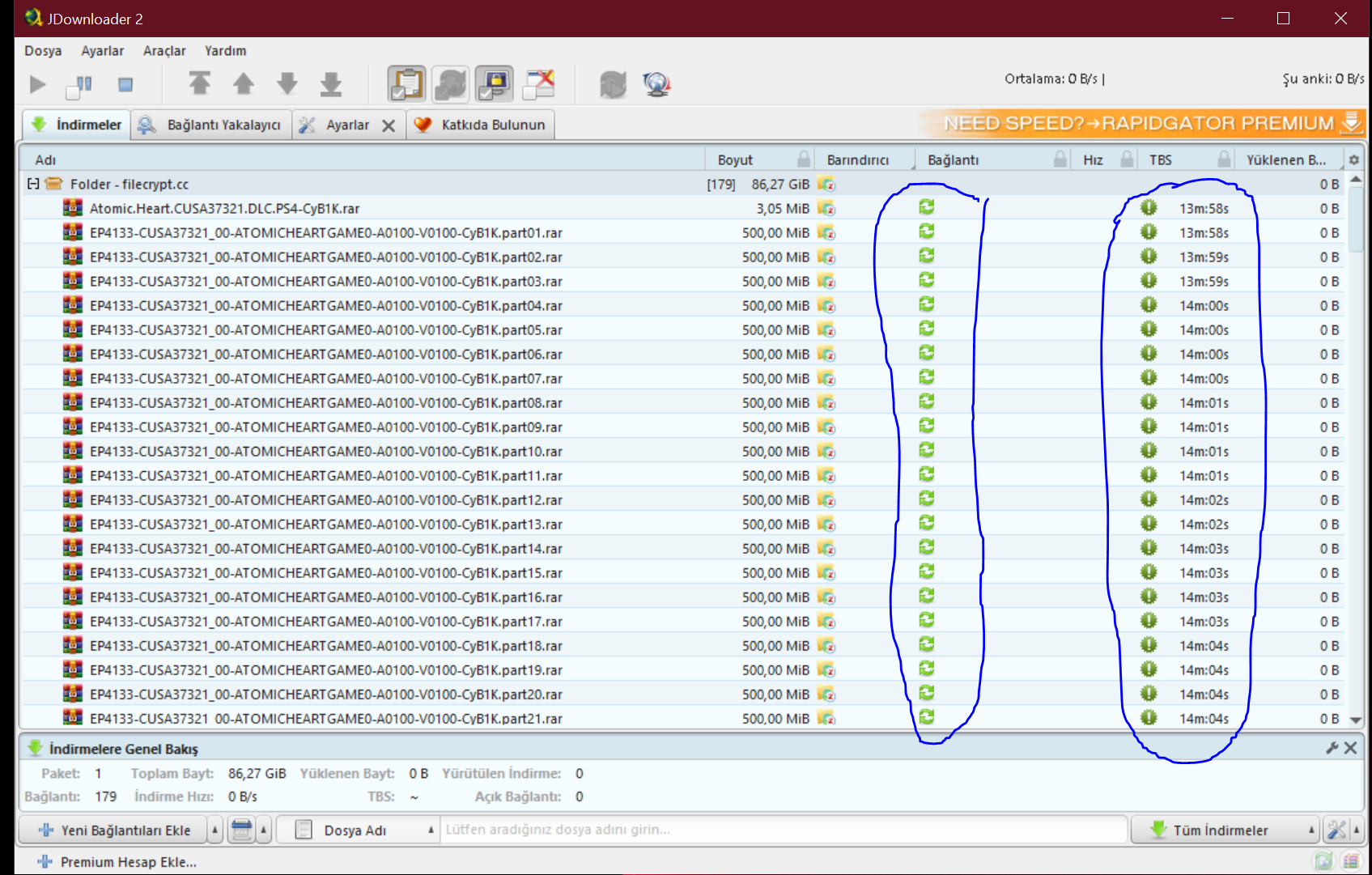The height and width of the screenshot is (875, 1372).
Task: Toggle clipboard monitoring
Action: coord(406,83)
